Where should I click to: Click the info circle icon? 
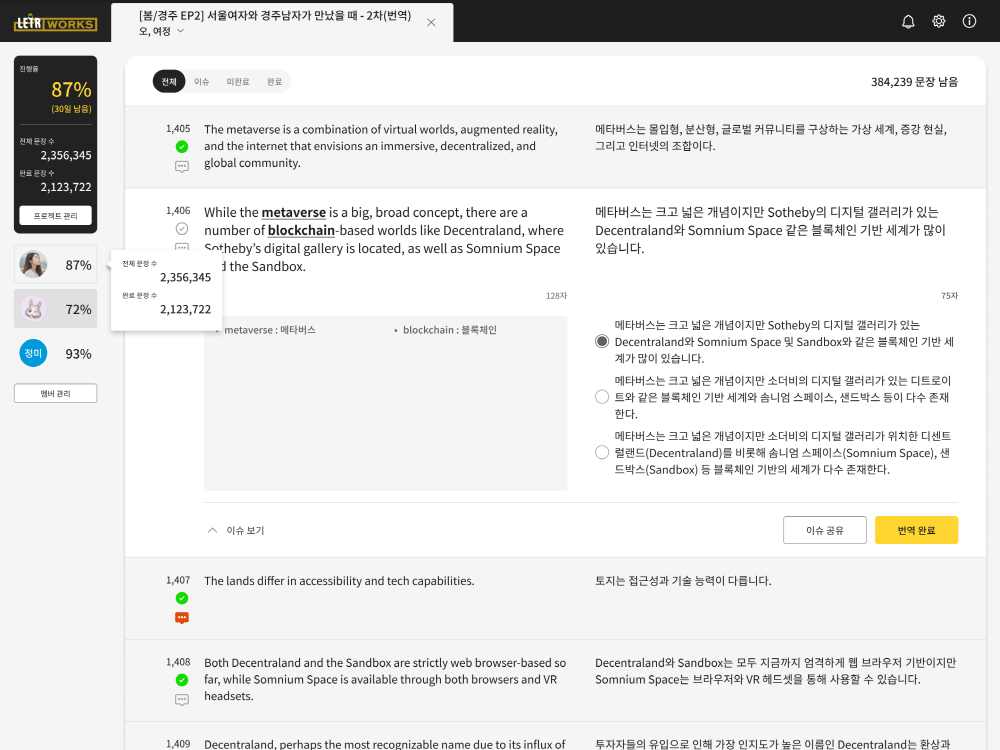969,21
